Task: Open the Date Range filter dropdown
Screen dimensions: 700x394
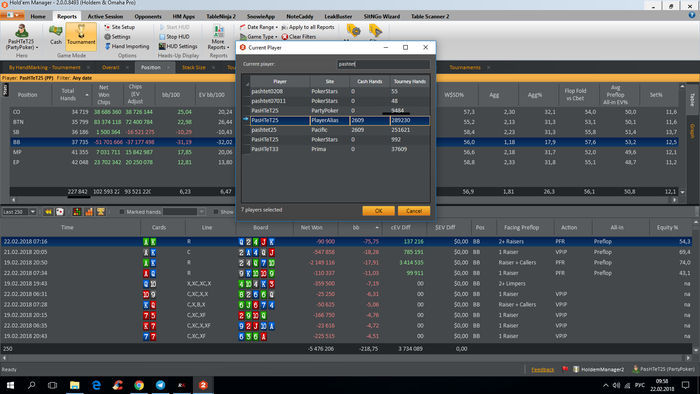Action: pyautogui.click(x=258, y=27)
